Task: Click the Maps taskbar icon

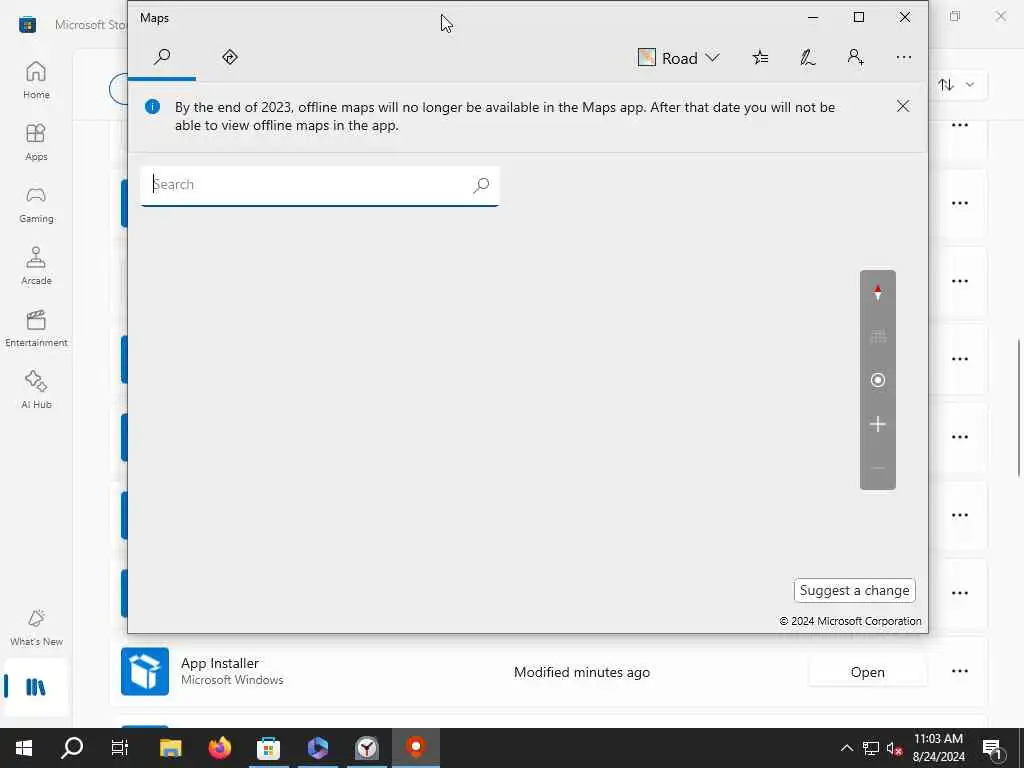Action: [x=415, y=748]
